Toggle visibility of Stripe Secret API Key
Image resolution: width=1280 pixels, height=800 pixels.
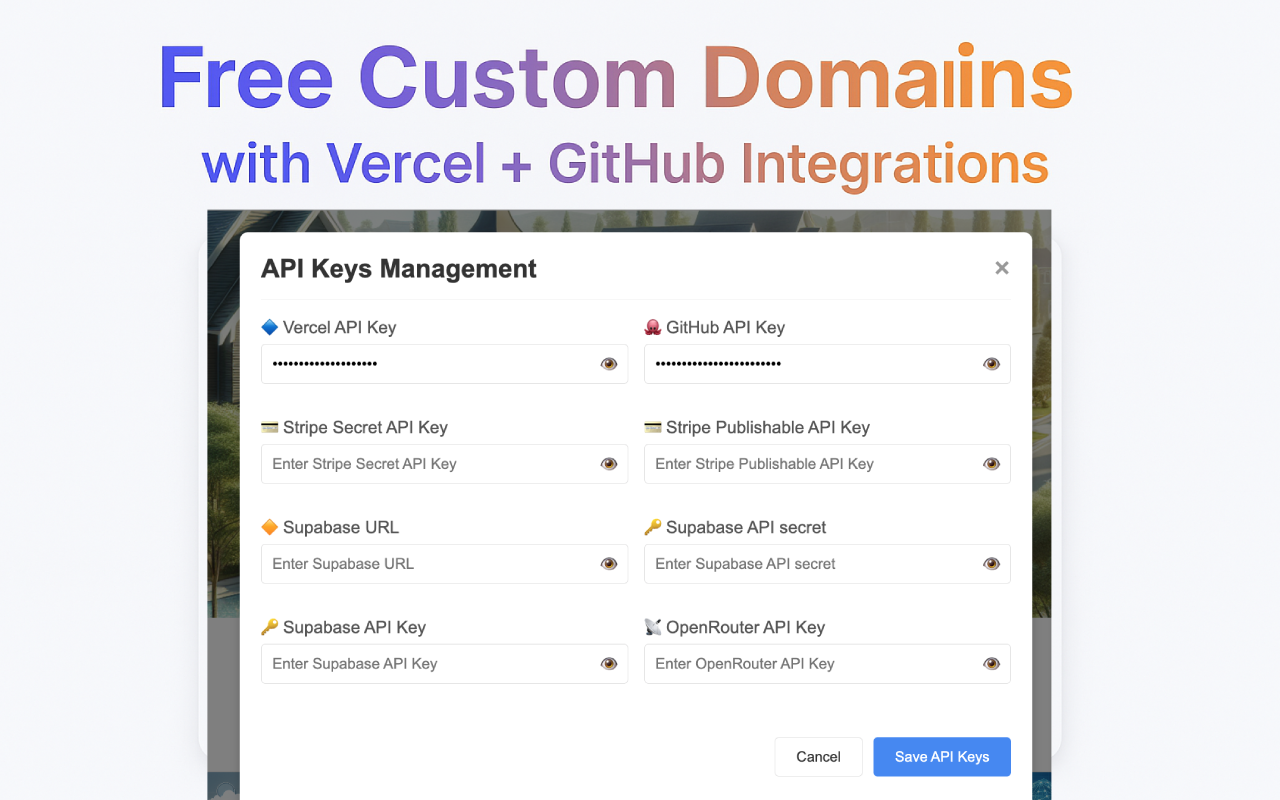(x=608, y=464)
